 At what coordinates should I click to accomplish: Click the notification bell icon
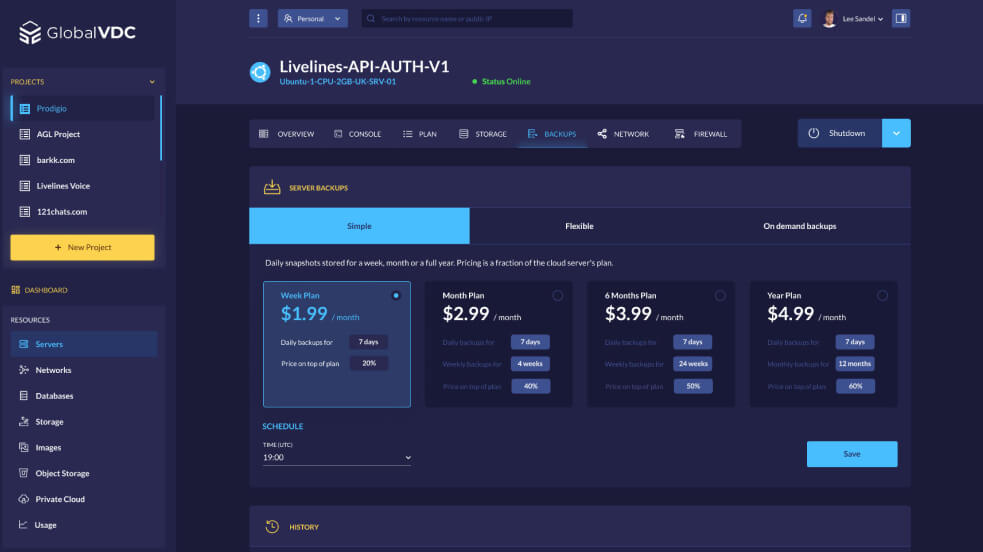[x=802, y=18]
